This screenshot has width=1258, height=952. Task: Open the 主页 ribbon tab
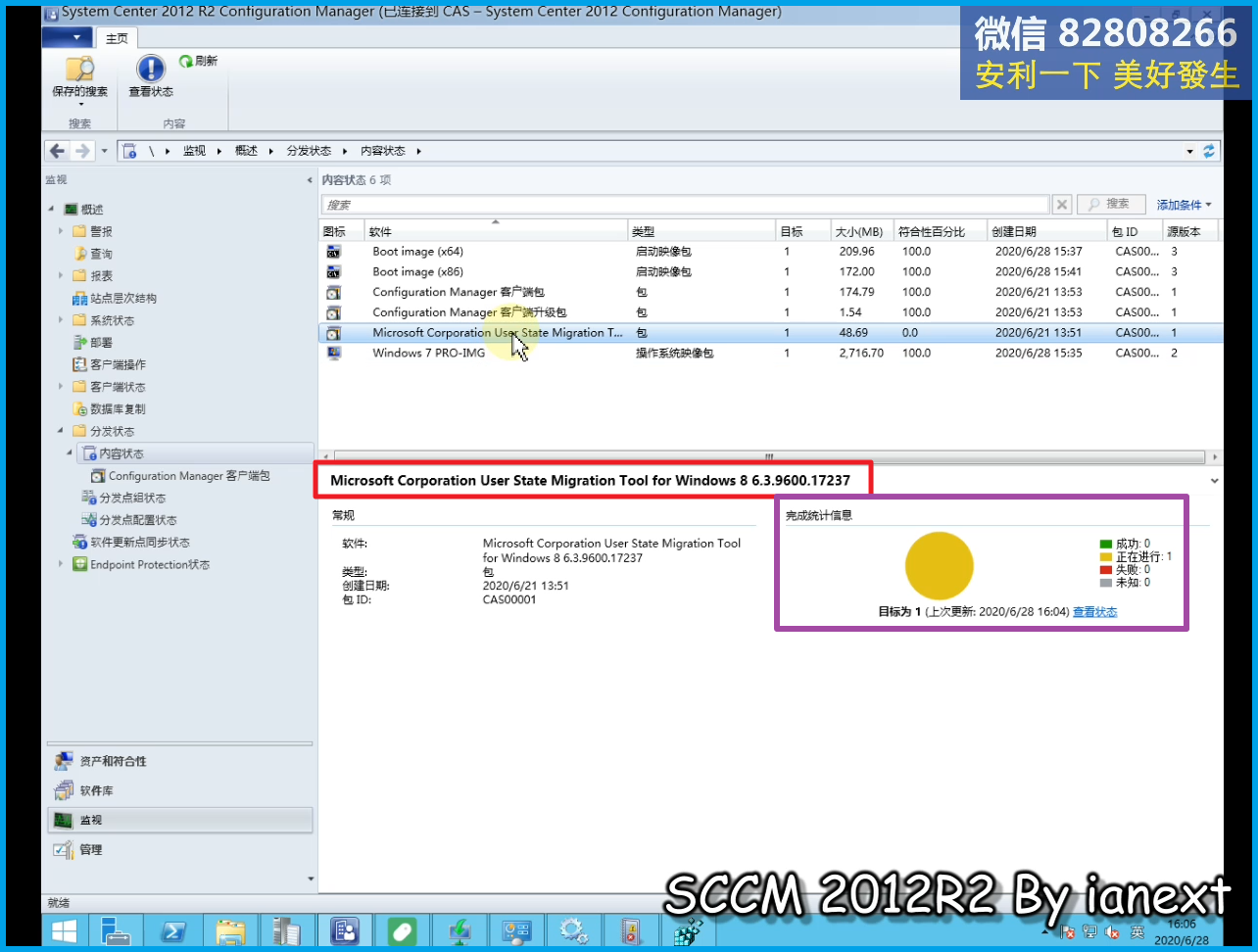(x=117, y=38)
